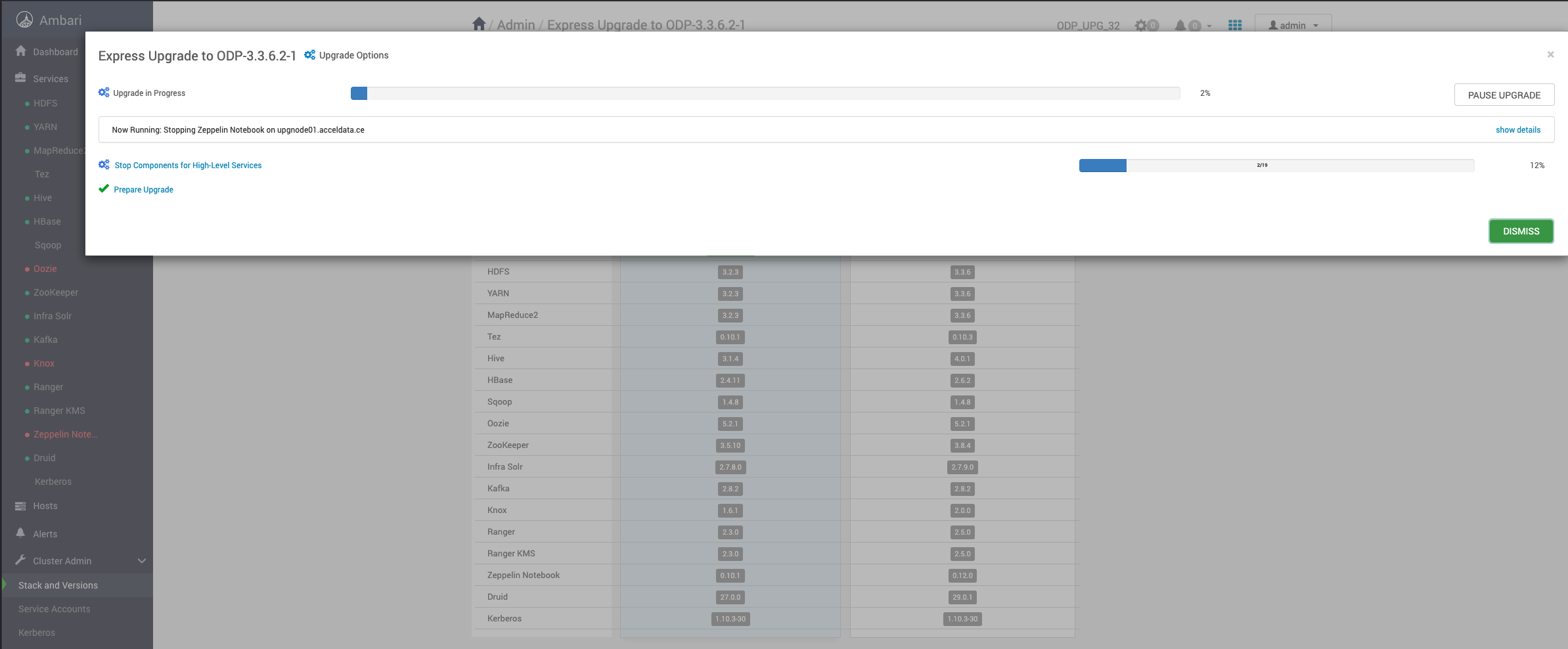Open Oozie service in sidebar
Screen dimensions: 1568x649
pyautogui.click(x=45, y=269)
